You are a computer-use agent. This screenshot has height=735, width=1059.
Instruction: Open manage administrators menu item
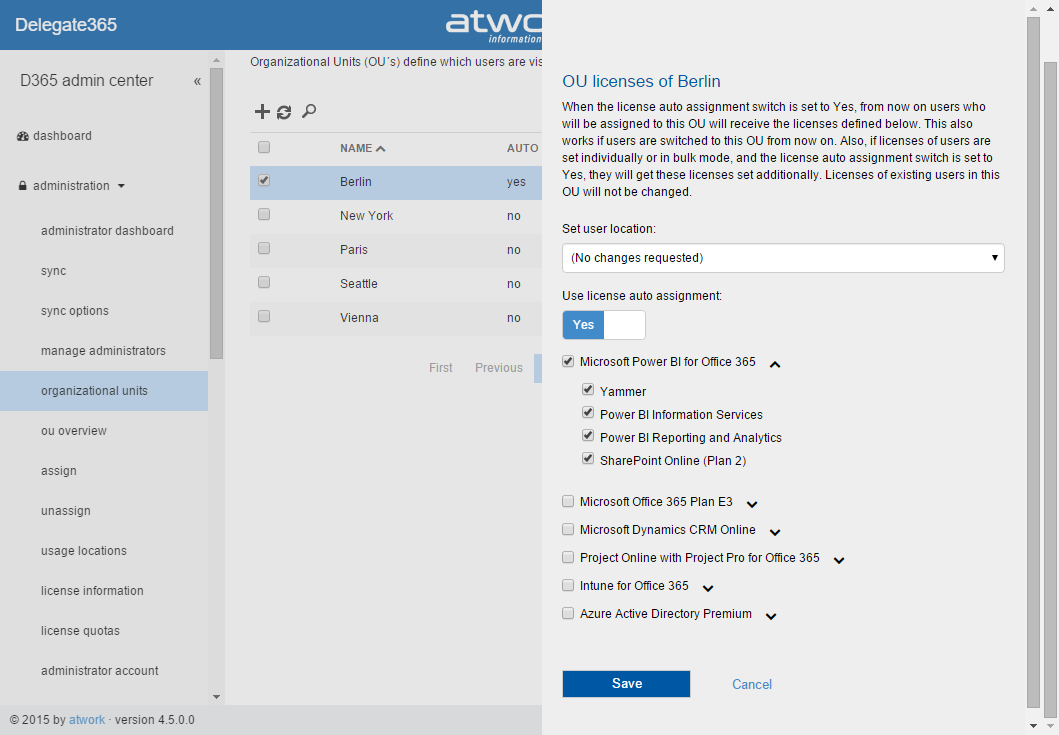pyautogui.click(x=103, y=351)
